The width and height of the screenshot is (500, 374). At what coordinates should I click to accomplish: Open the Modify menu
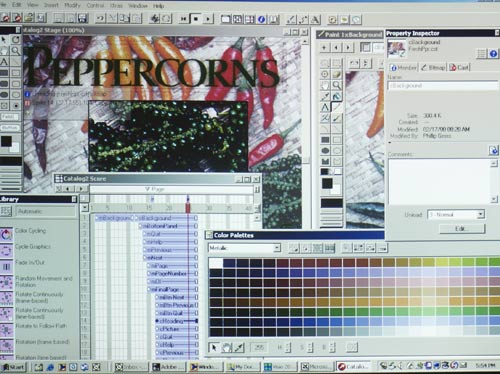pos(72,5)
